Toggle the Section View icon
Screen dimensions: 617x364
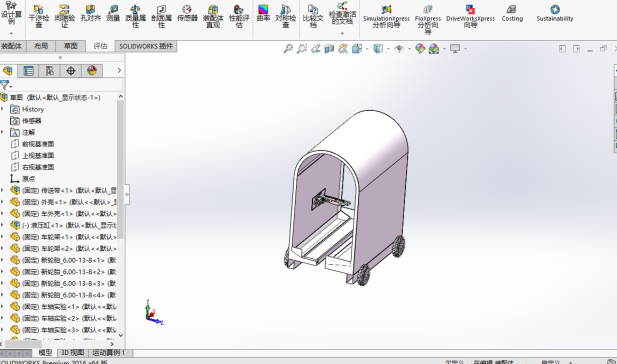coord(329,49)
